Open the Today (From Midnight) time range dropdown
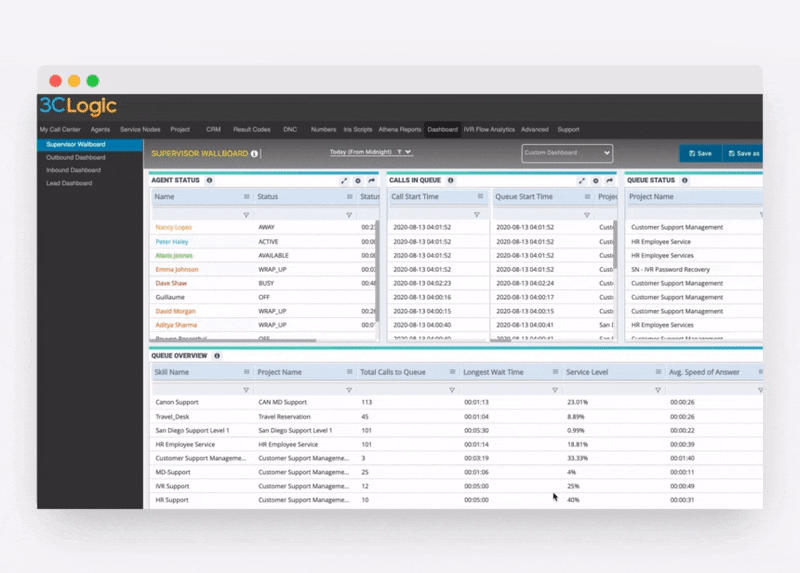 coord(370,152)
